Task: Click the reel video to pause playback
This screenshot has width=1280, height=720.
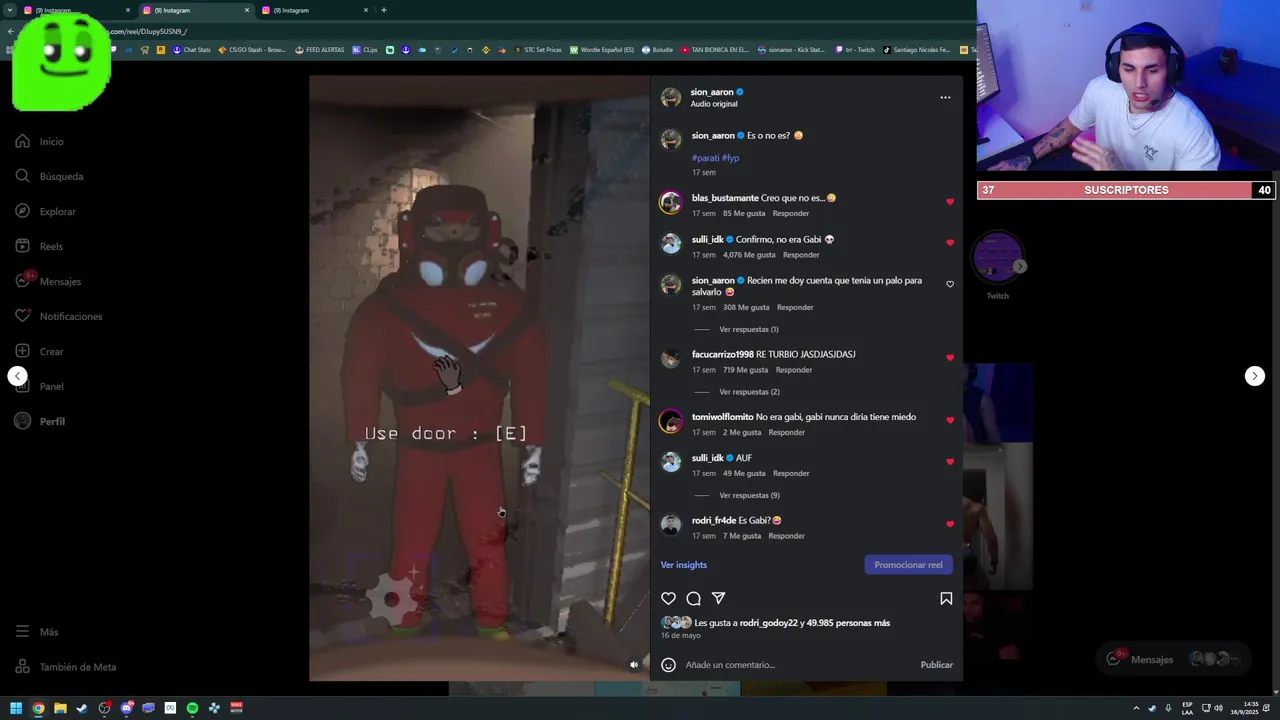Action: 479,378
